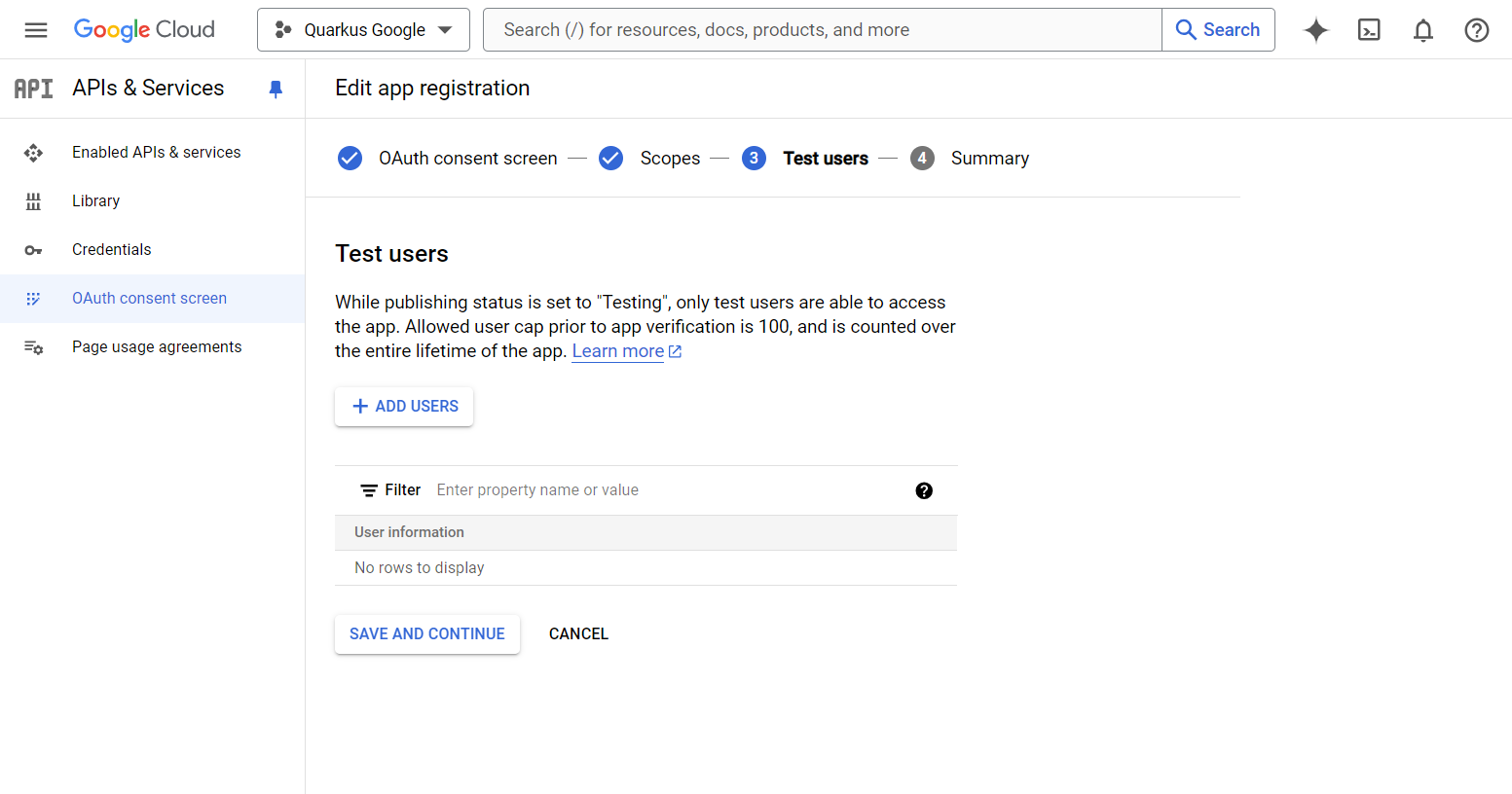Focus the resources search input field
Image resolution: width=1512 pixels, height=794 pixels.
[x=823, y=30]
